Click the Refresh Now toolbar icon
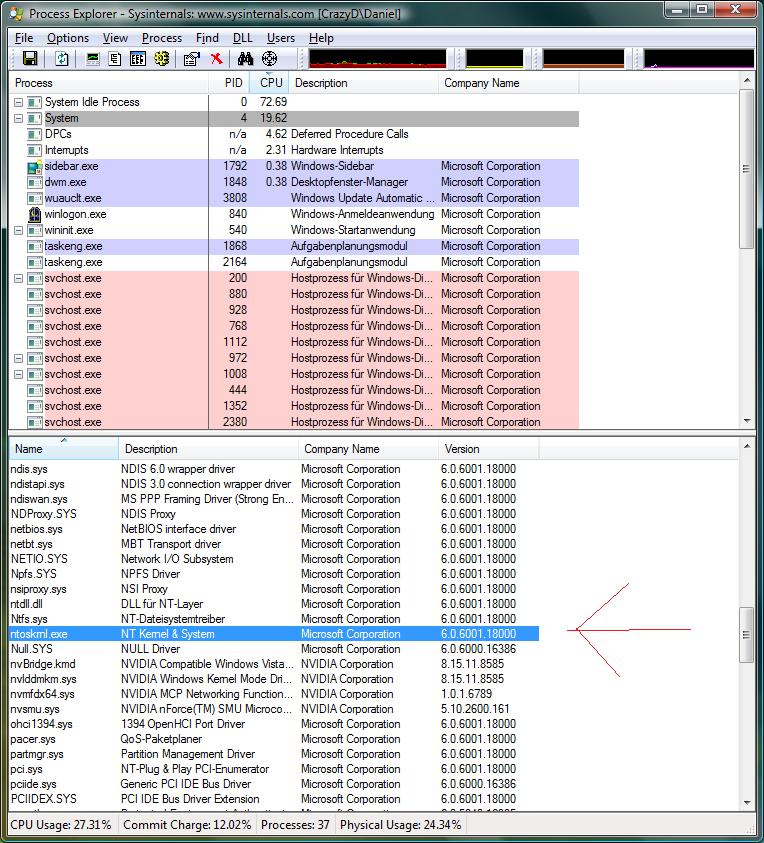This screenshot has height=843, width=764. pos(62,59)
